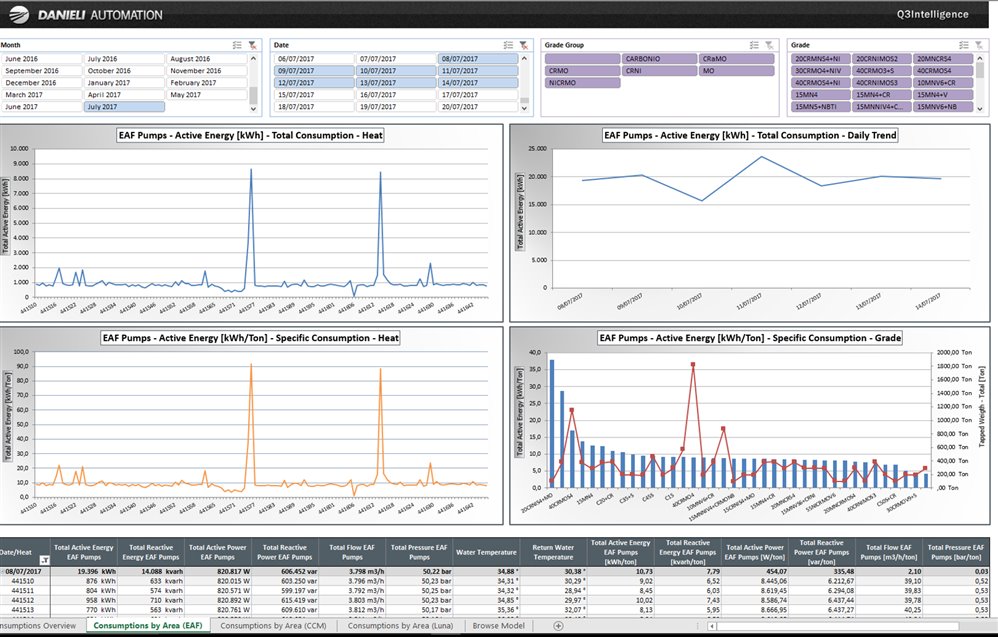
Task: Select the NICRMO grade group button
Action: pos(582,83)
